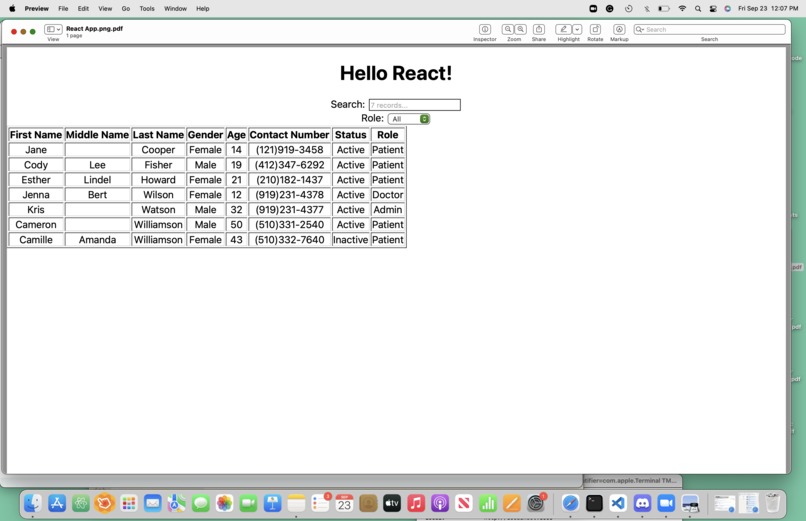Open Calendar from the Dock

coord(344,503)
